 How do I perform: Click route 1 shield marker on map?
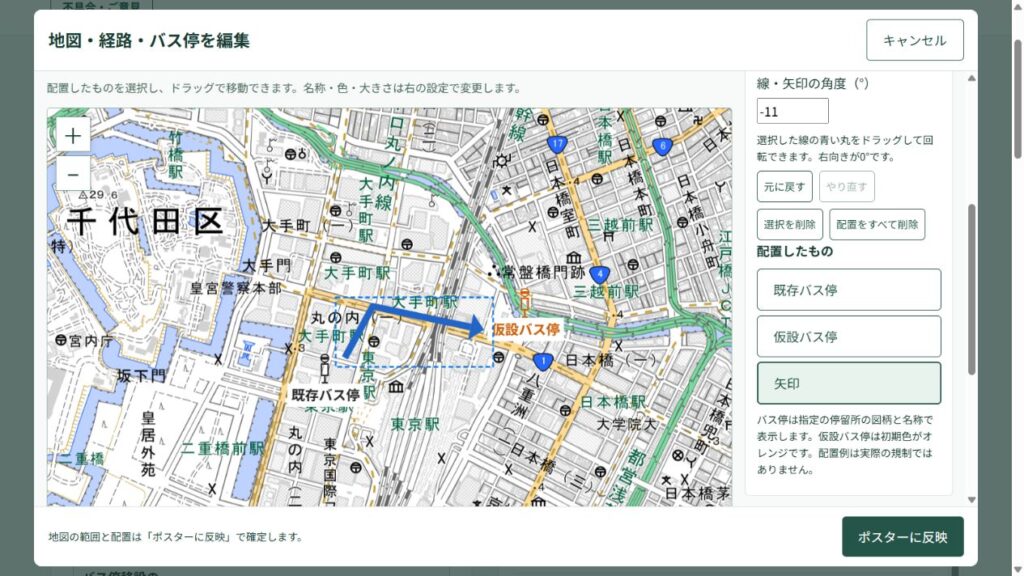pos(543,361)
